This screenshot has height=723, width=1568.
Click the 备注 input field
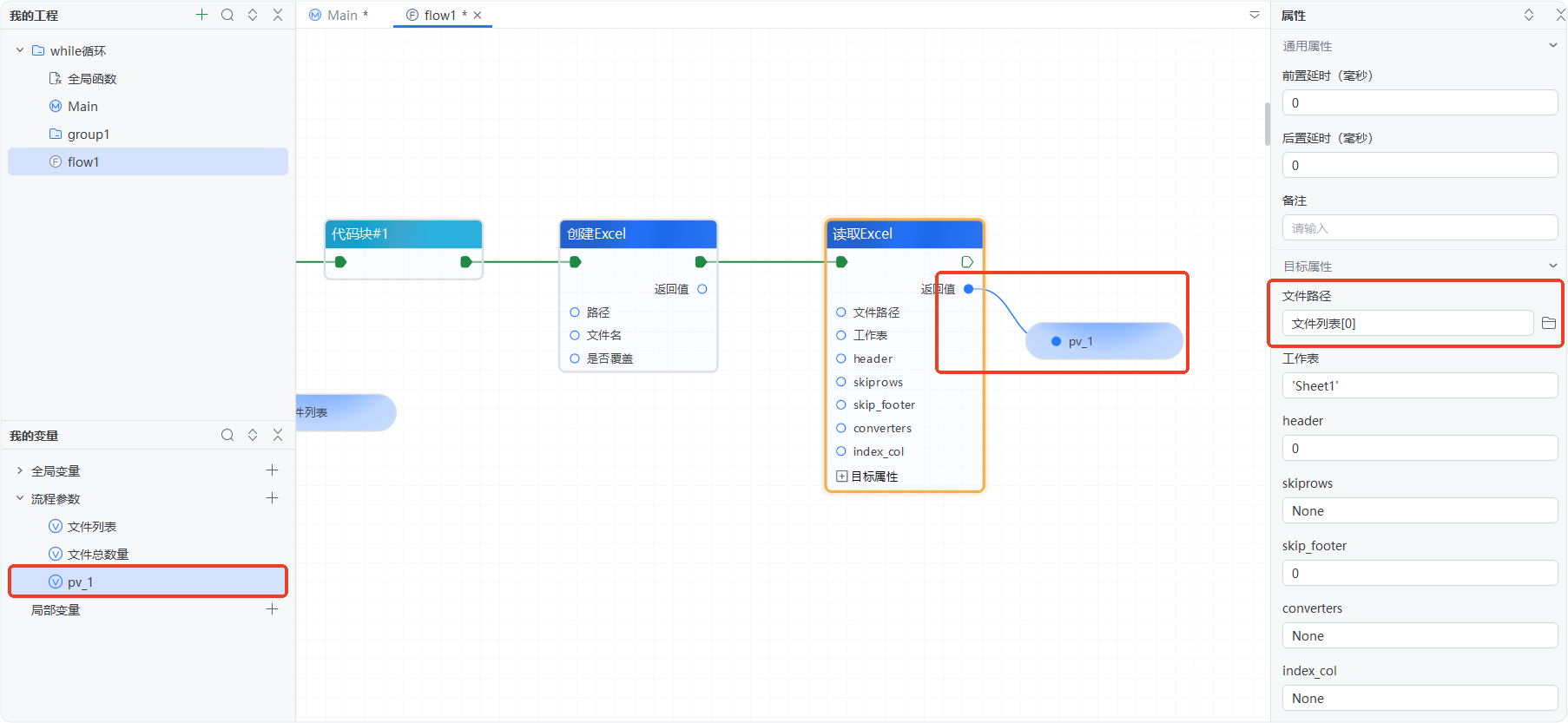1420,227
